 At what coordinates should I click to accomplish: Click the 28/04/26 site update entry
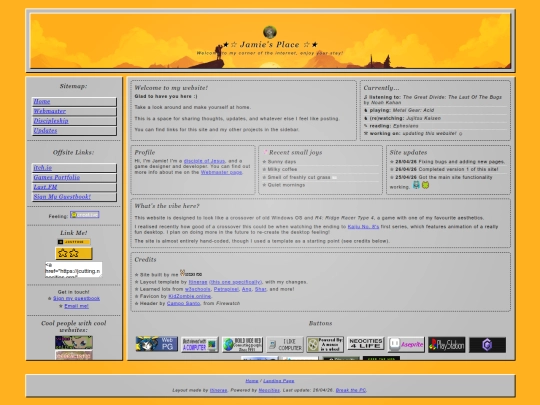pos(448,162)
